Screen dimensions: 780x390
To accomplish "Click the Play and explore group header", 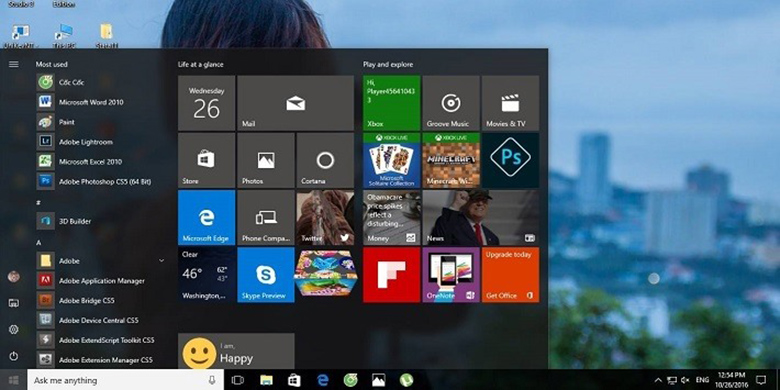I will (388, 65).
